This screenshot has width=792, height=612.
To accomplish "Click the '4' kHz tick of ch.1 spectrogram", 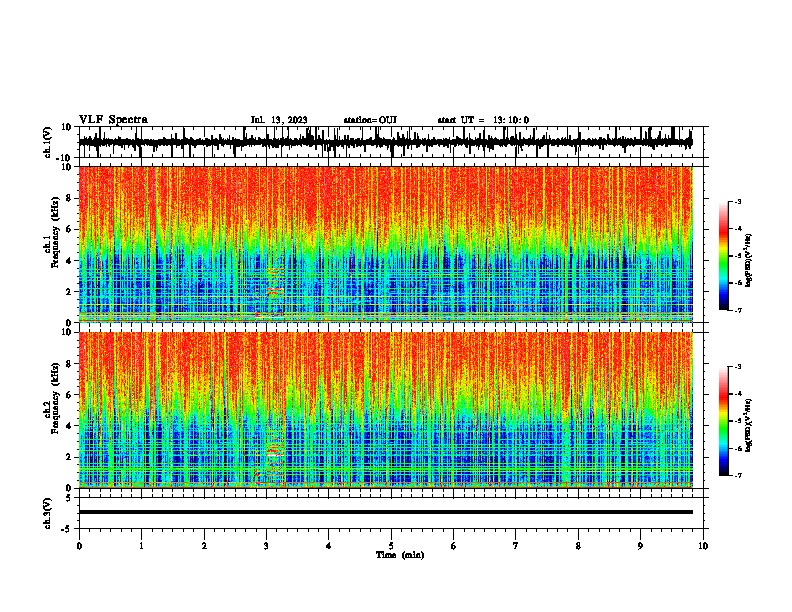I will pos(69,261).
